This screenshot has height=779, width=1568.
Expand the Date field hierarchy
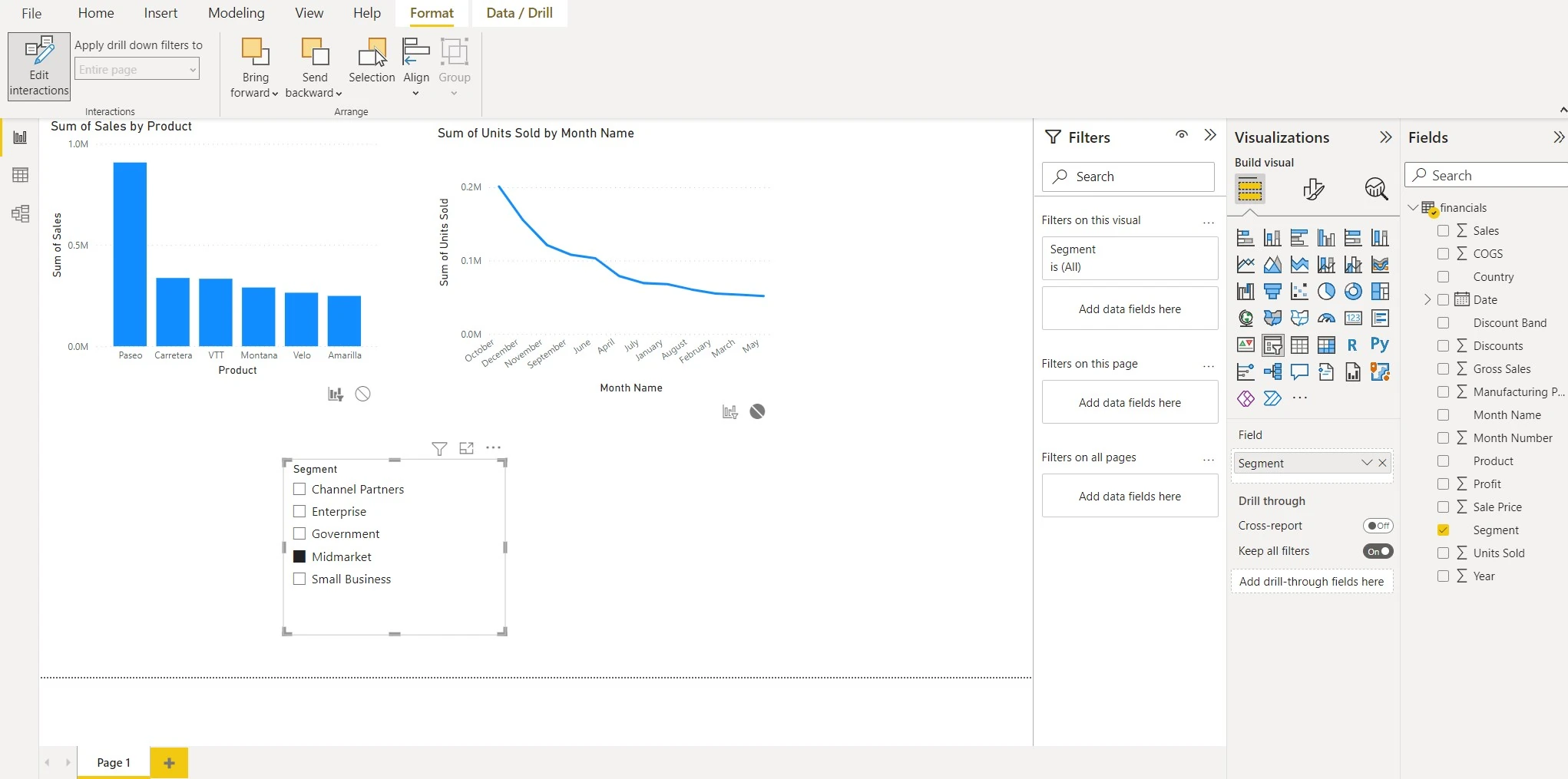click(1427, 300)
